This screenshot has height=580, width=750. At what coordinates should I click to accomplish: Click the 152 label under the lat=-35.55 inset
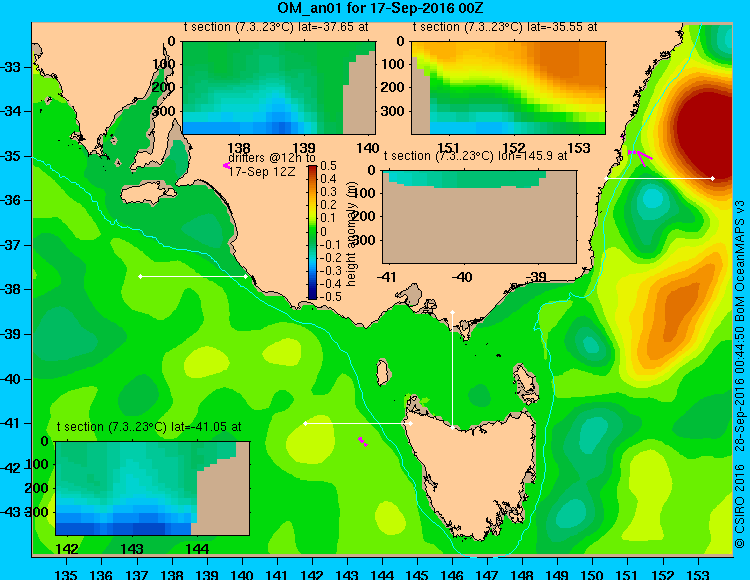coord(514,148)
